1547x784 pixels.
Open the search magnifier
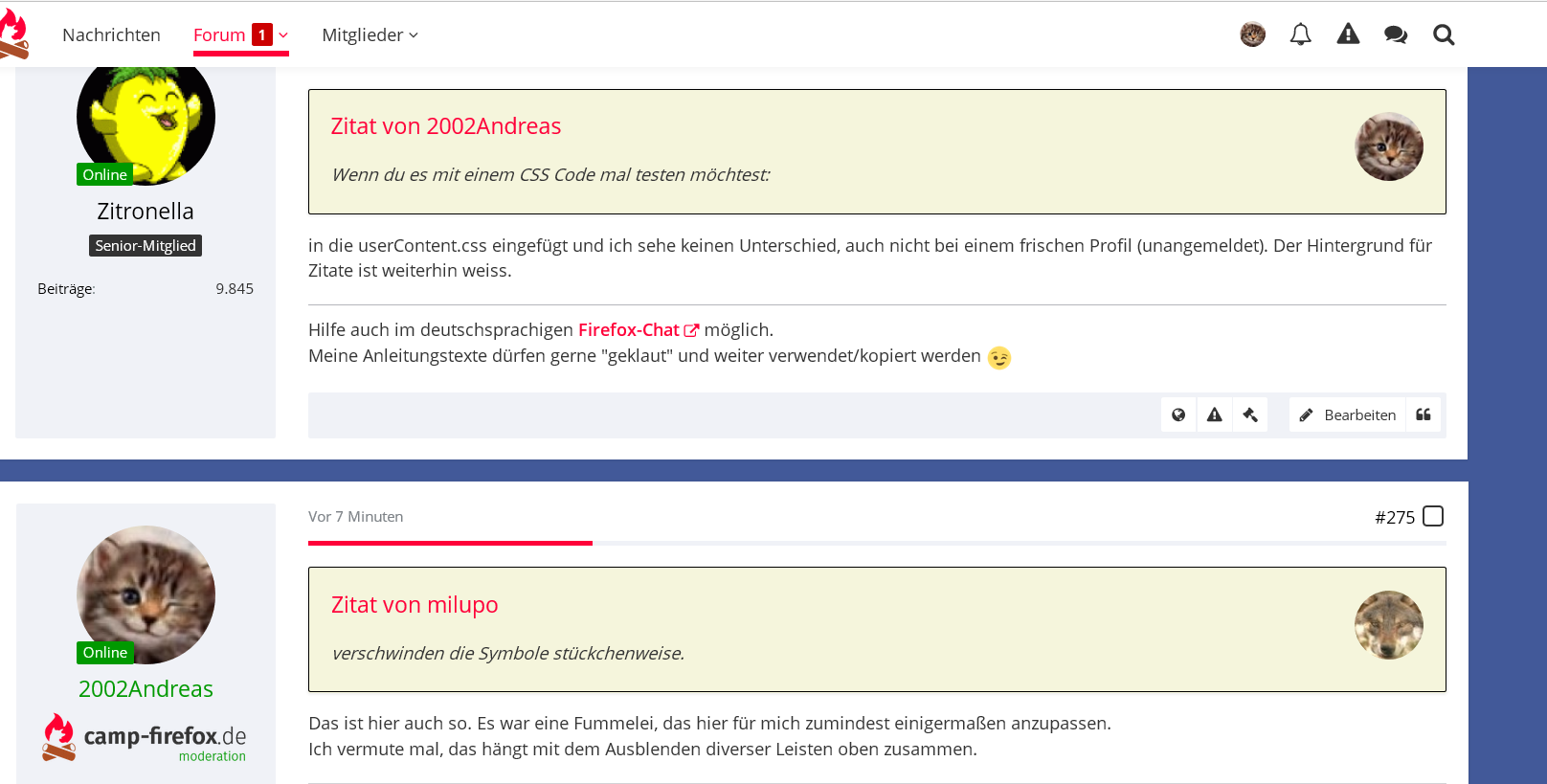point(1444,35)
